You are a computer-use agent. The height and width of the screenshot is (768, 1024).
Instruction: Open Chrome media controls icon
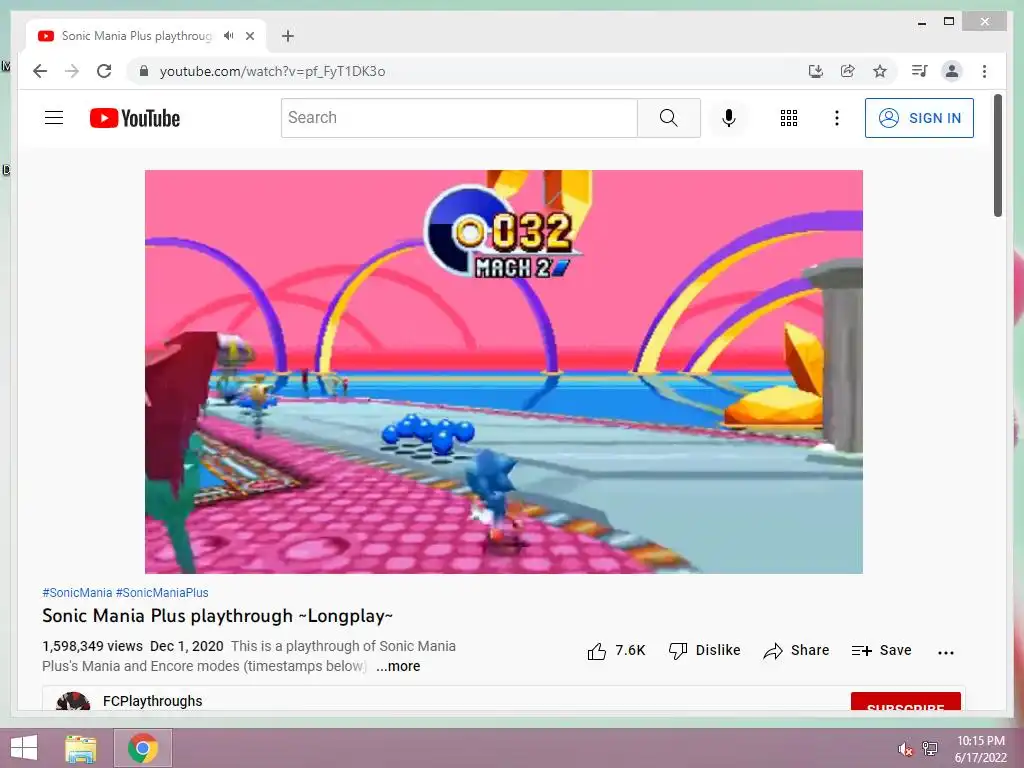click(920, 71)
